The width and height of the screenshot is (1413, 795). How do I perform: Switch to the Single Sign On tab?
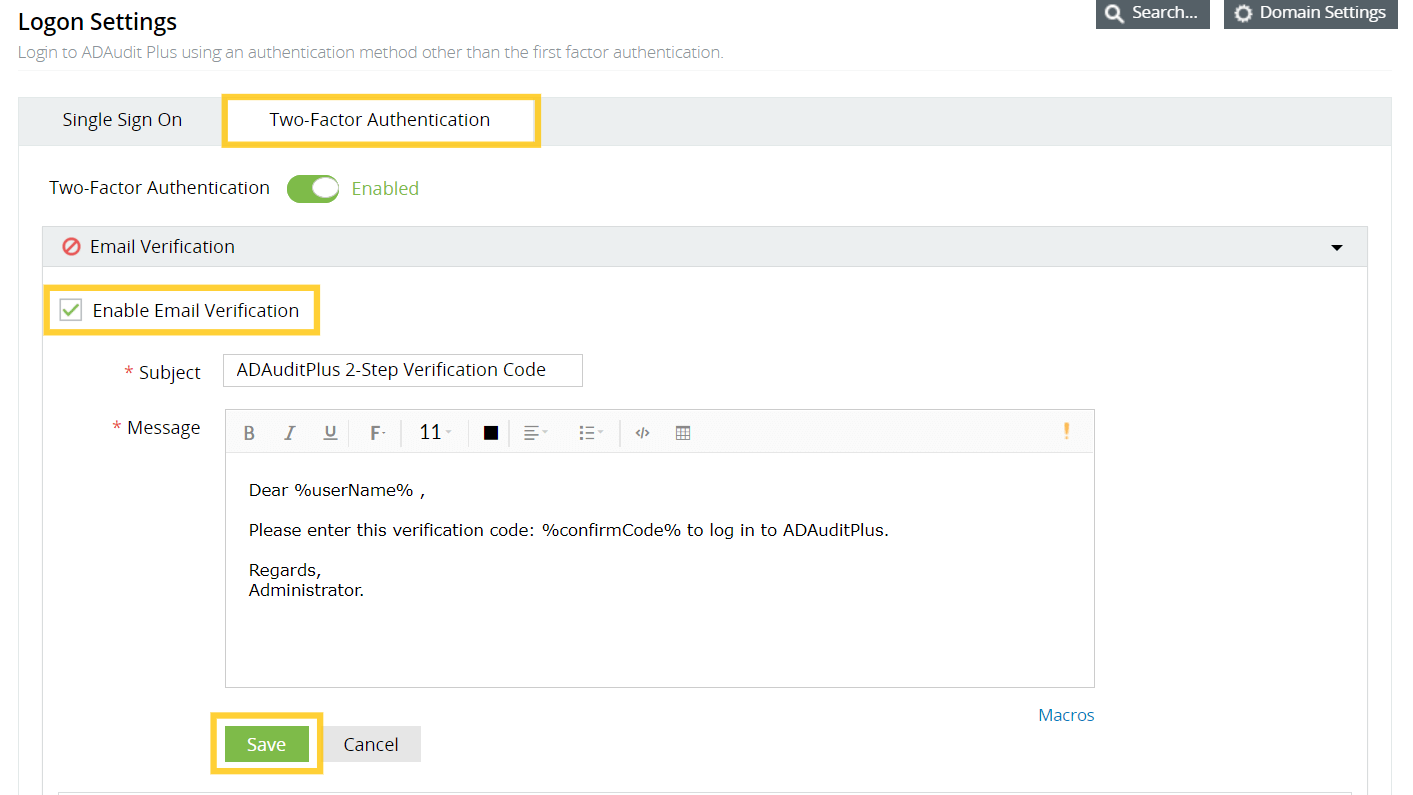click(122, 120)
